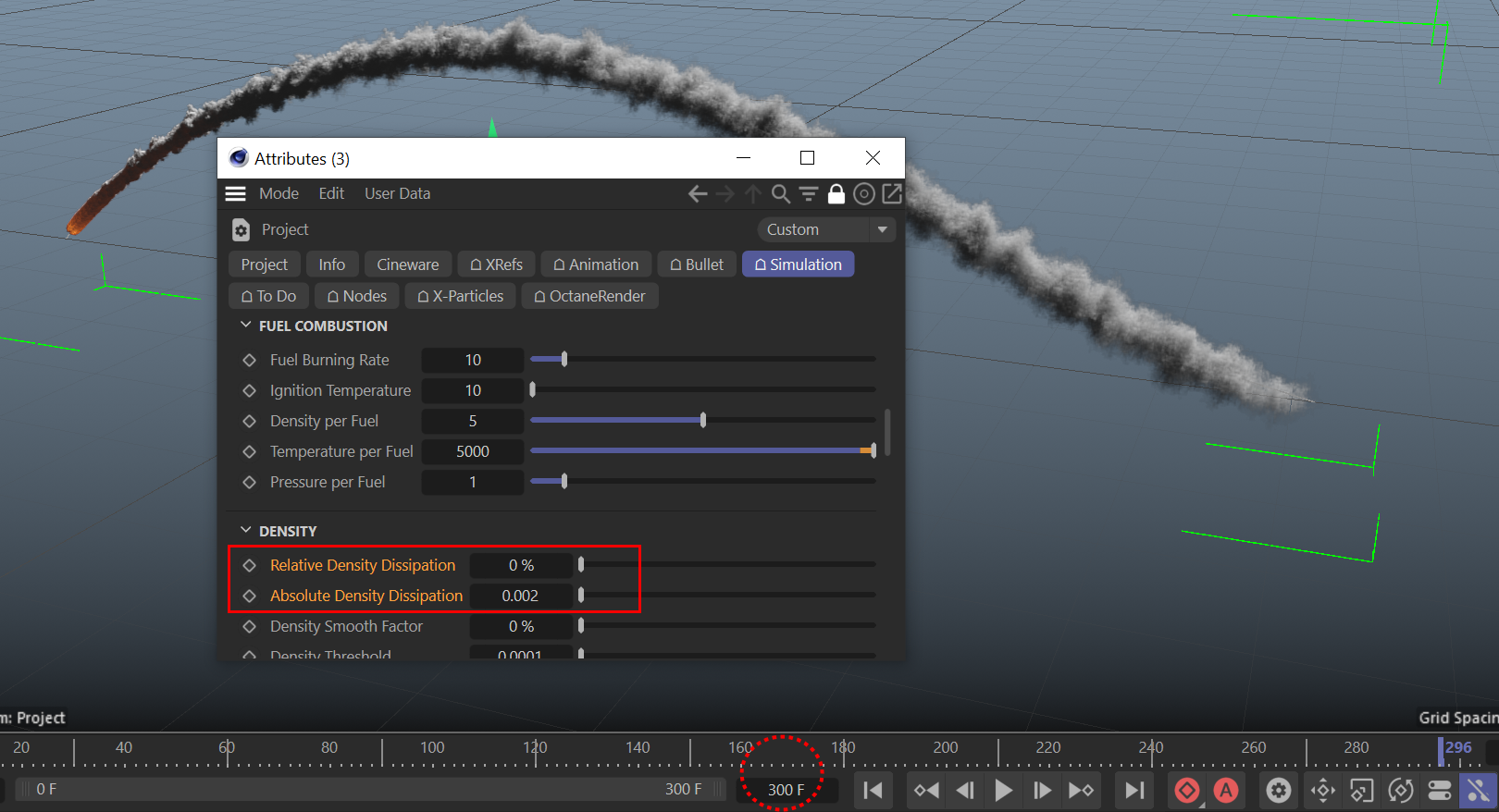This screenshot has width=1499, height=812.
Task: Toggle keyframe diamond for Fuel Burning Rate
Action: (x=249, y=360)
